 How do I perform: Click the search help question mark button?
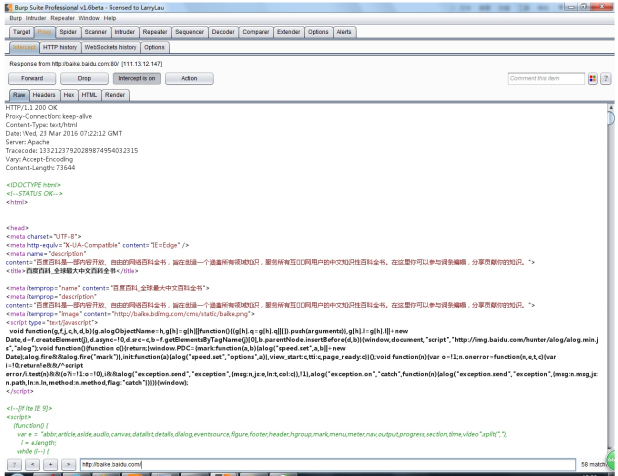click(x=15, y=465)
